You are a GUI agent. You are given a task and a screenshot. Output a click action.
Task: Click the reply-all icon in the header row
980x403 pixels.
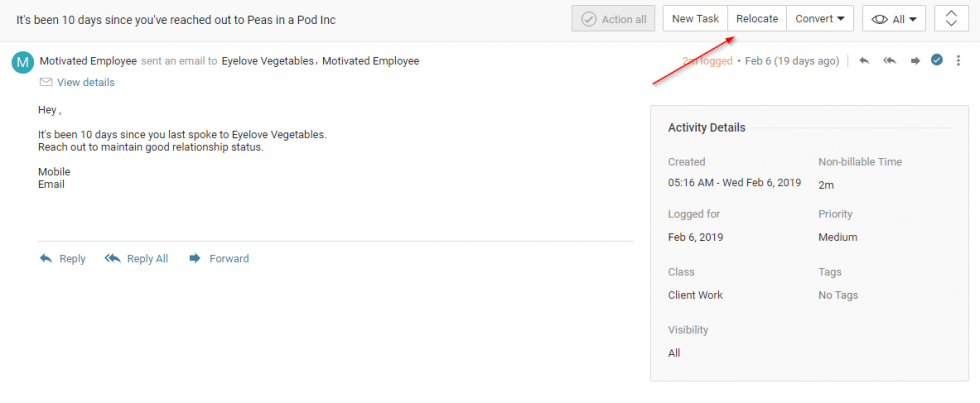(889, 61)
